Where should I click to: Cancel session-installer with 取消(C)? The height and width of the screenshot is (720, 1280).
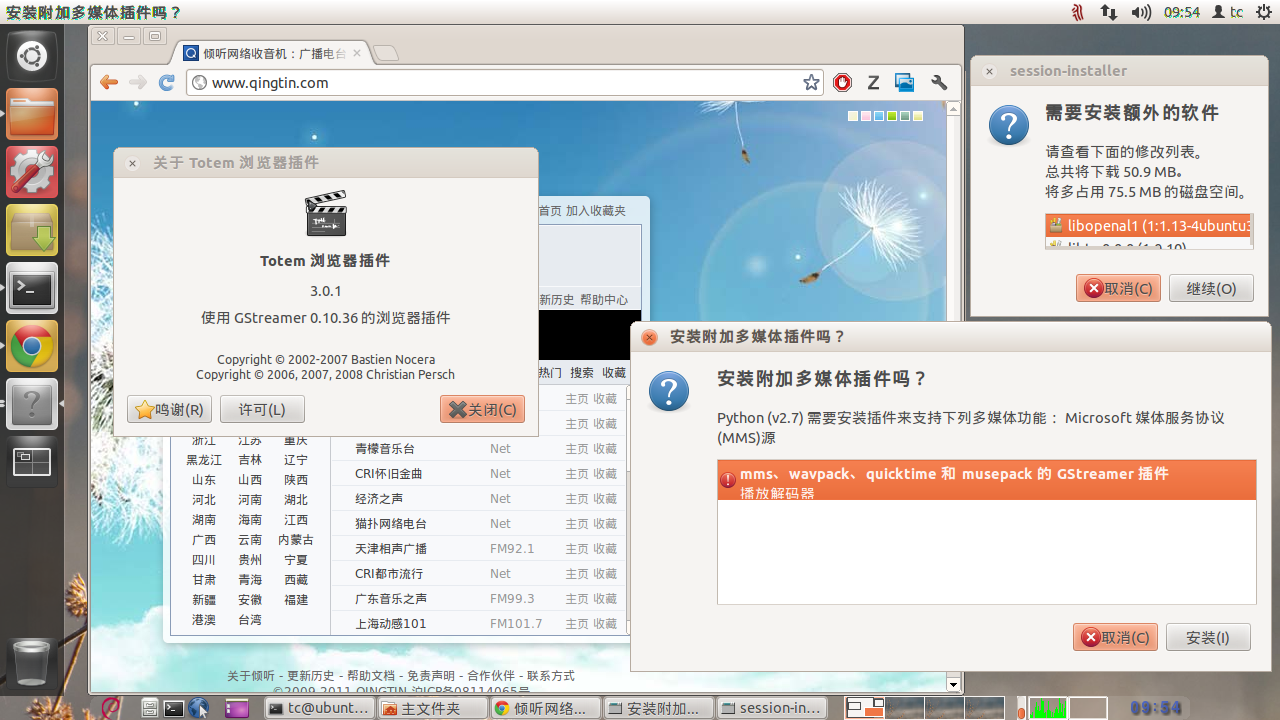point(1118,288)
